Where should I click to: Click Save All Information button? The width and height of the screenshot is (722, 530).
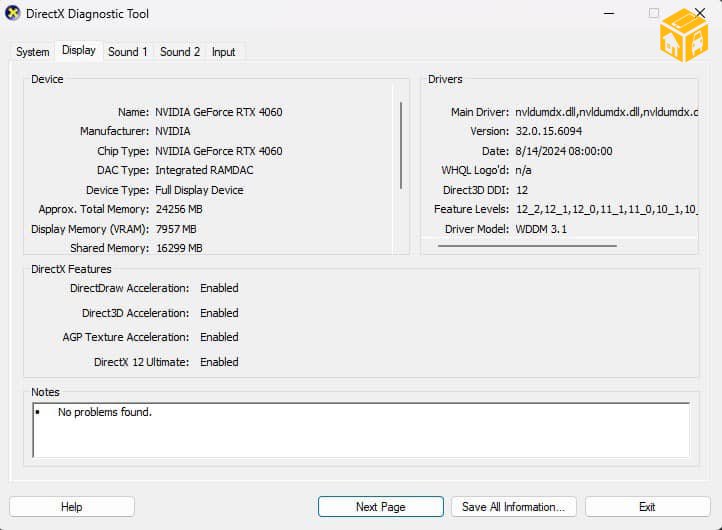click(x=514, y=507)
